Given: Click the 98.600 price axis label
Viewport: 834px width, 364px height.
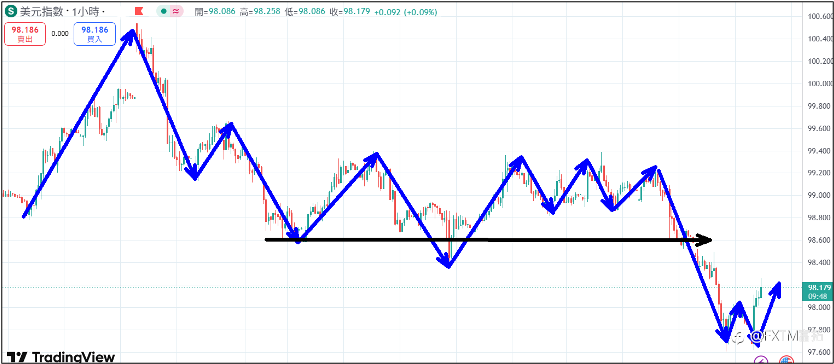Looking at the screenshot, I should coord(819,241).
